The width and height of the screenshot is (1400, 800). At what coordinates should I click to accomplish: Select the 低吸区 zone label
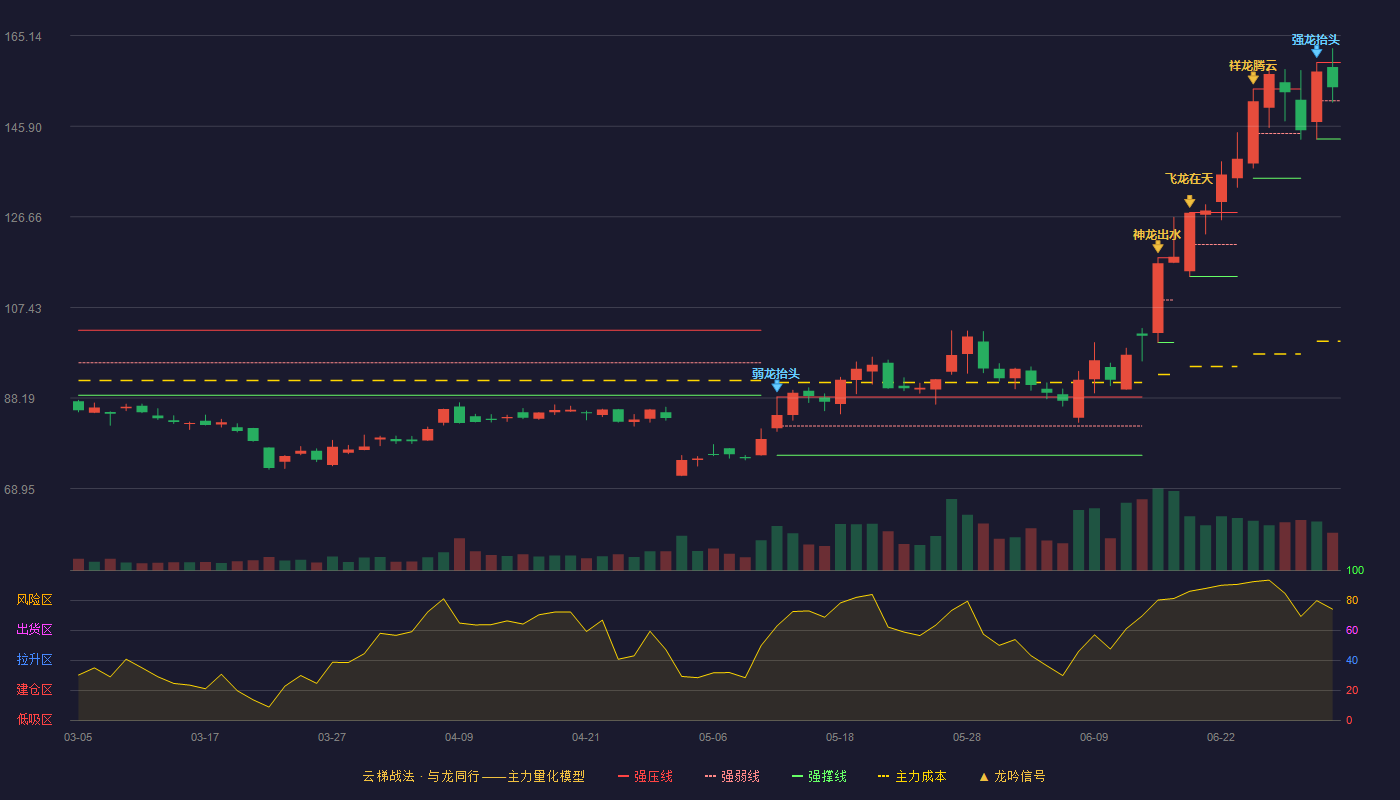coord(35,719)
